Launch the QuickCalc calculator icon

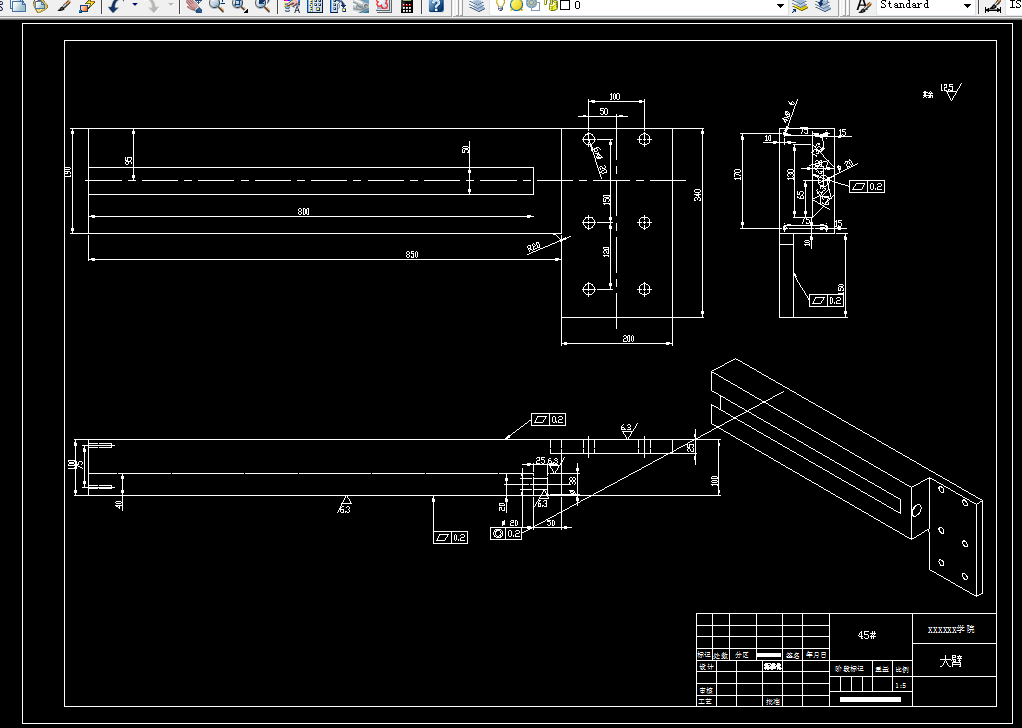tap(407, 6)
